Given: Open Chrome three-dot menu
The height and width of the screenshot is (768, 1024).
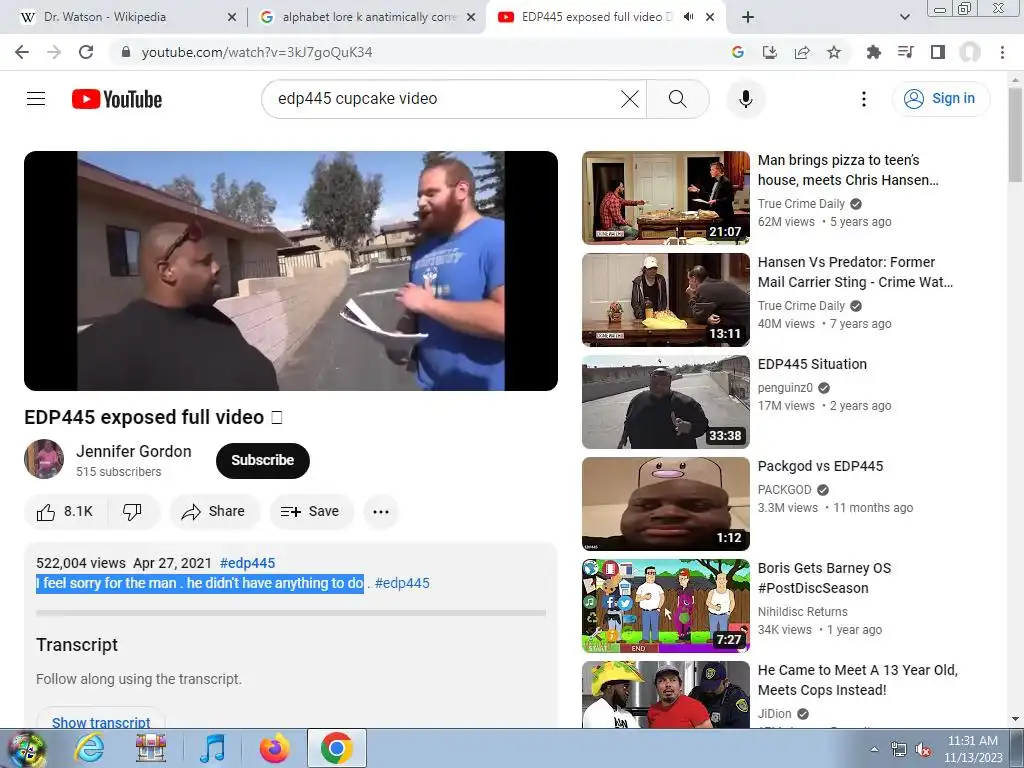Looking at the screenshot, I should [1002, 52].
